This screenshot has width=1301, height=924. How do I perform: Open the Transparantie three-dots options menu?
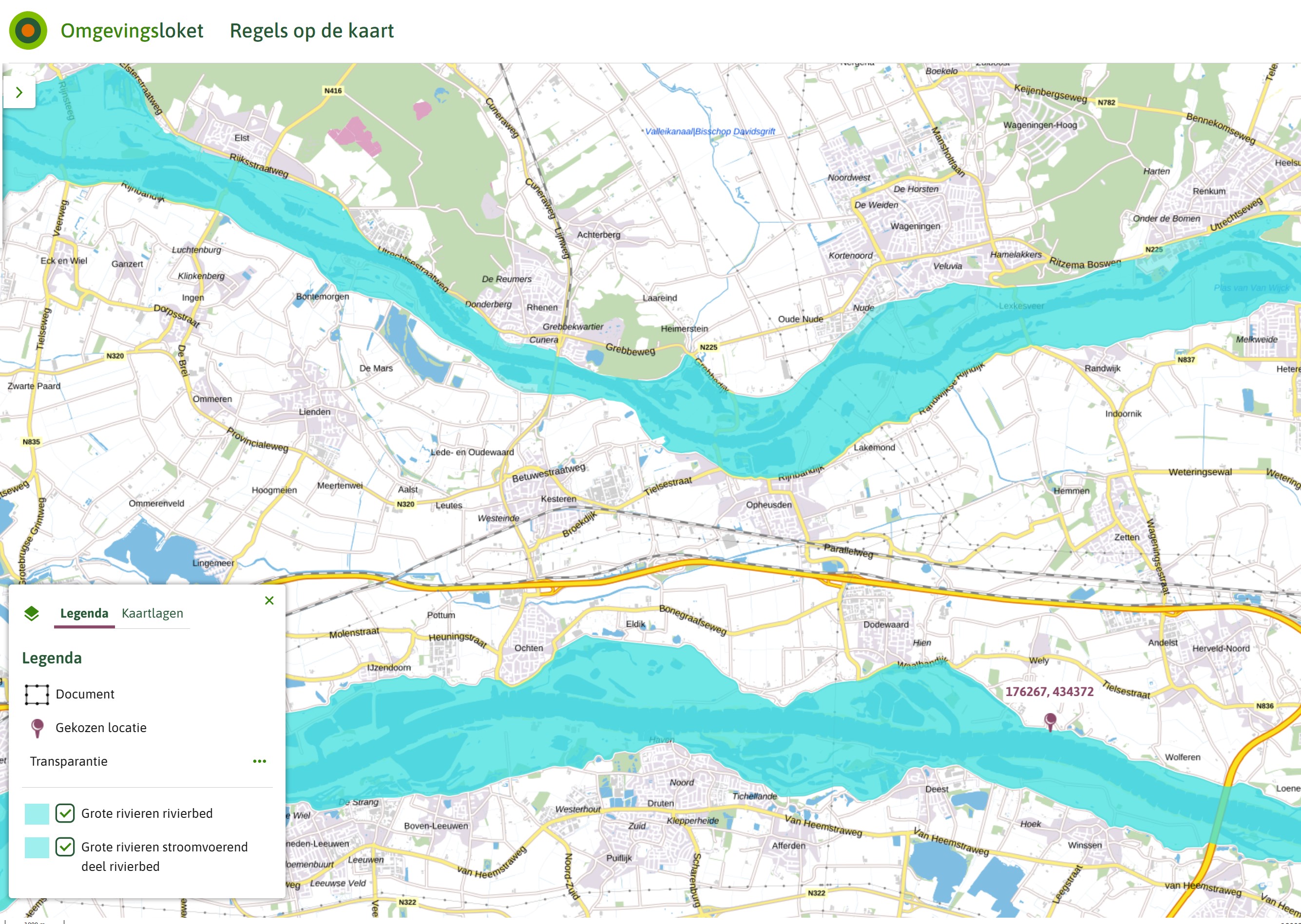point(260,761)
